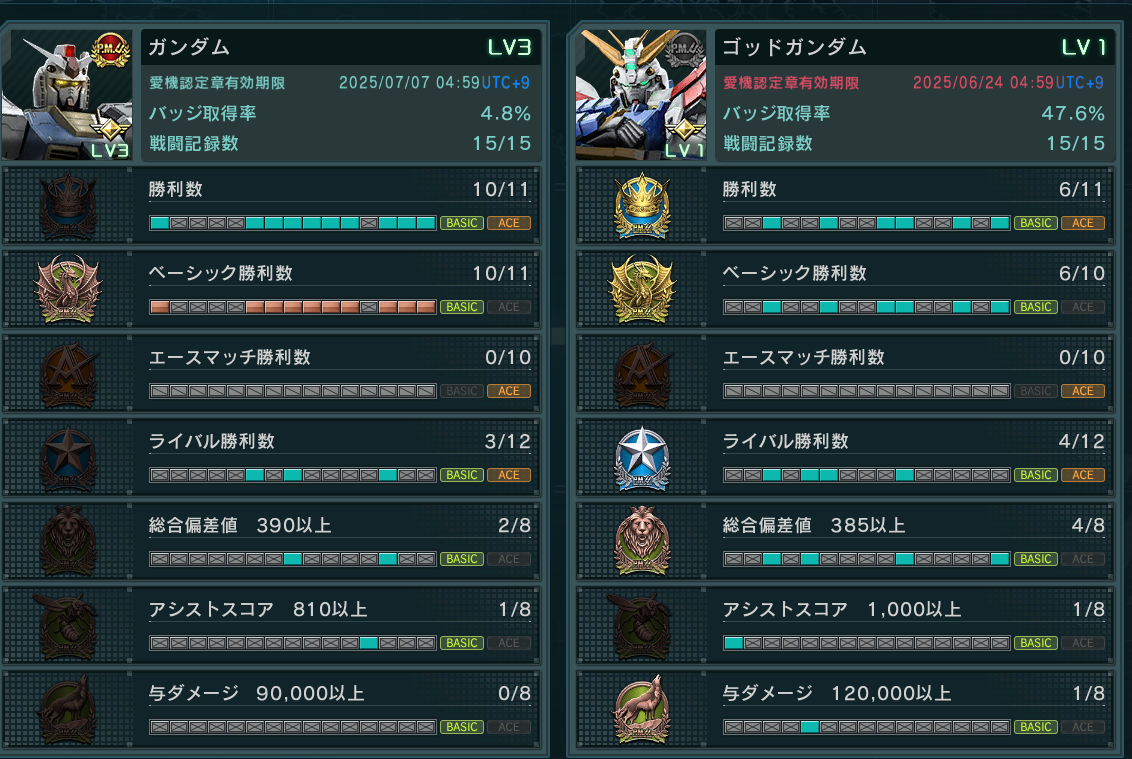Viewport: 1132px width, 759px height.
Task: Click the BASIC tag on ゴッドガンダム ライバル勝利数 row
Action: (1035, 475)
